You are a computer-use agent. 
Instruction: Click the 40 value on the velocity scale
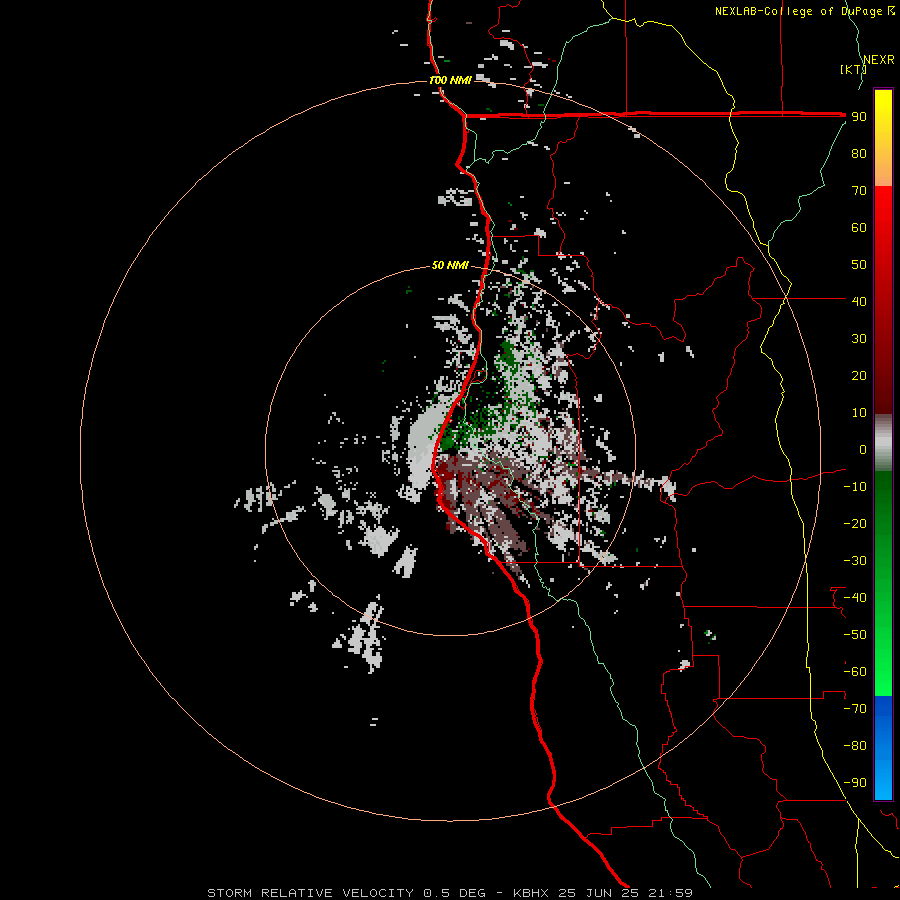(859, 301)
